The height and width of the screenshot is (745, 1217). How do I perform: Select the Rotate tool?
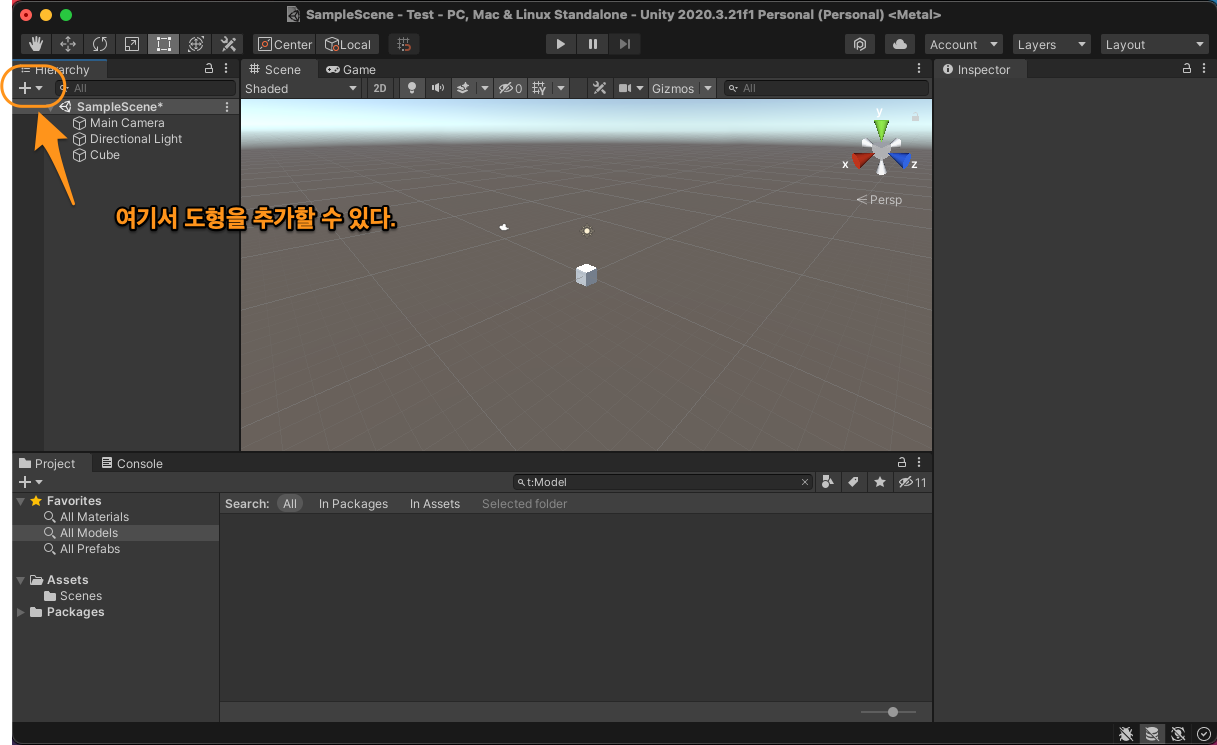(x=100, y=44)
